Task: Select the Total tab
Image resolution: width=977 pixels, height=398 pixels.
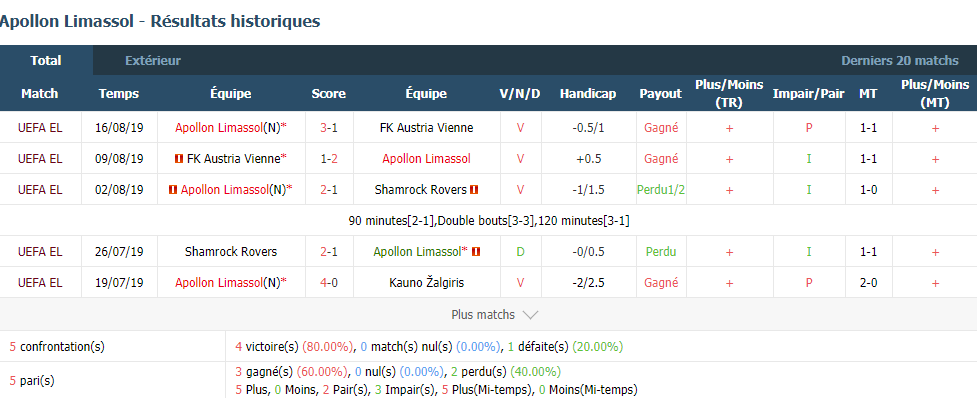Action: (x=46, y=60)
